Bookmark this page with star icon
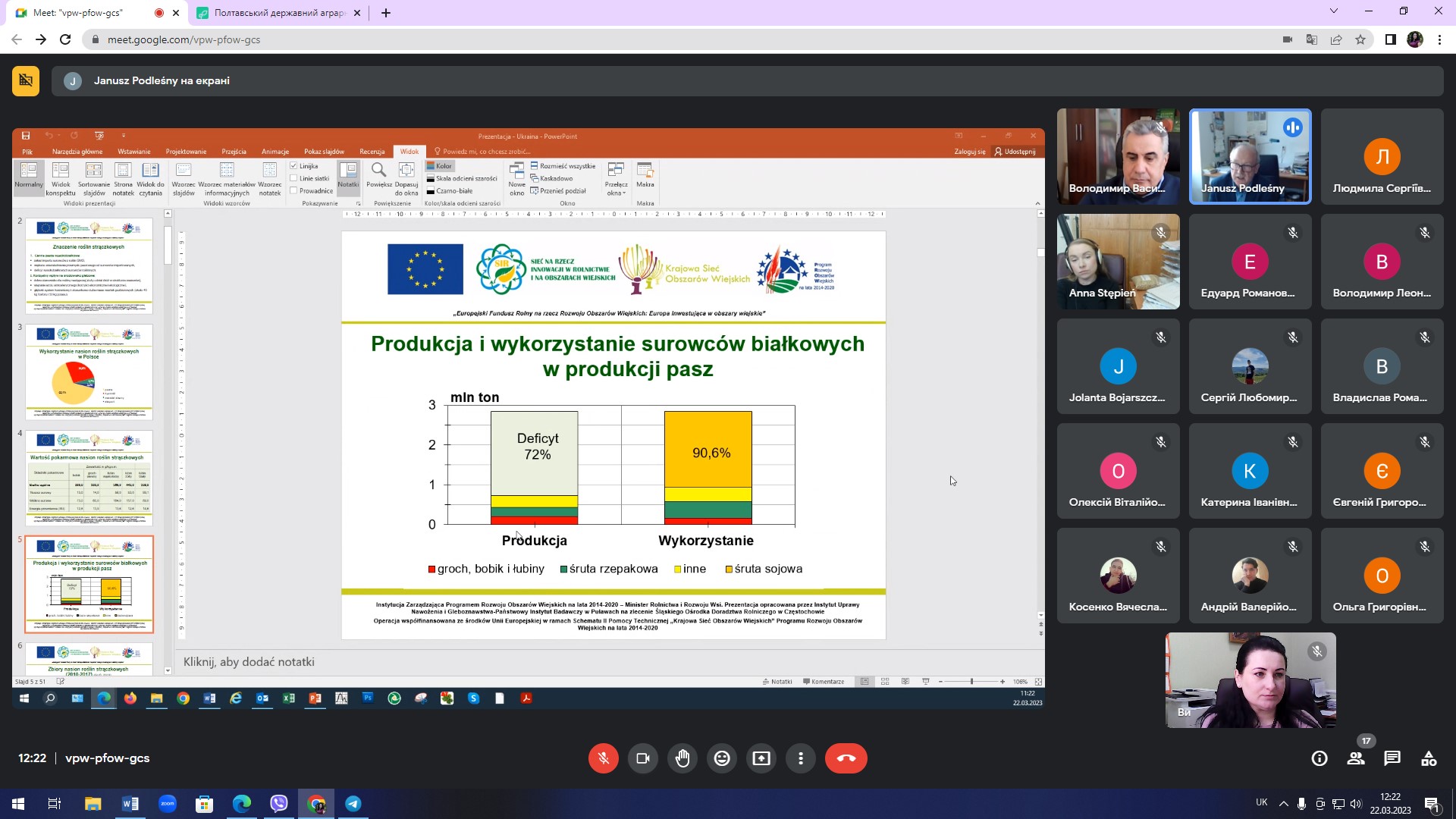 [x=1360, y=39]
